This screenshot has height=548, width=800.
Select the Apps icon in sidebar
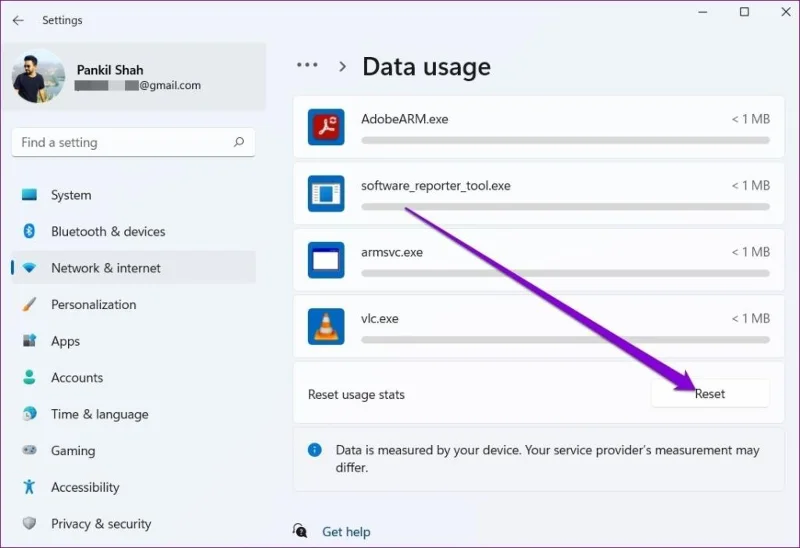pos(30,340)
